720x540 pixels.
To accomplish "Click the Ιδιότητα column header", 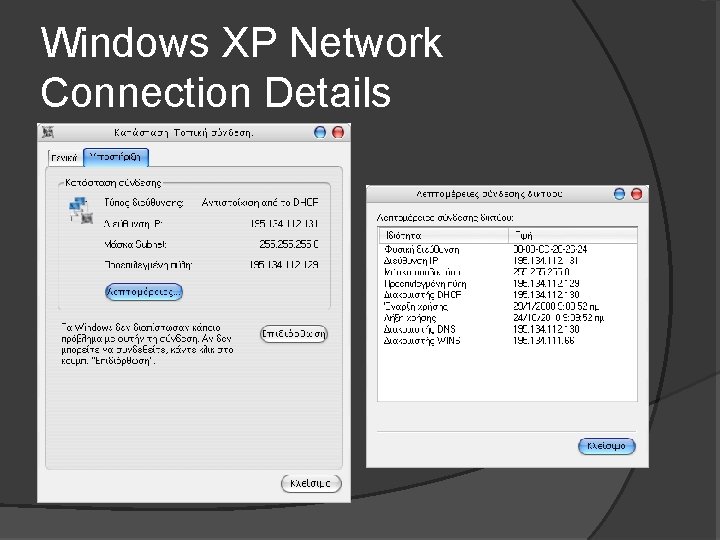I will (x=444, y=236).
